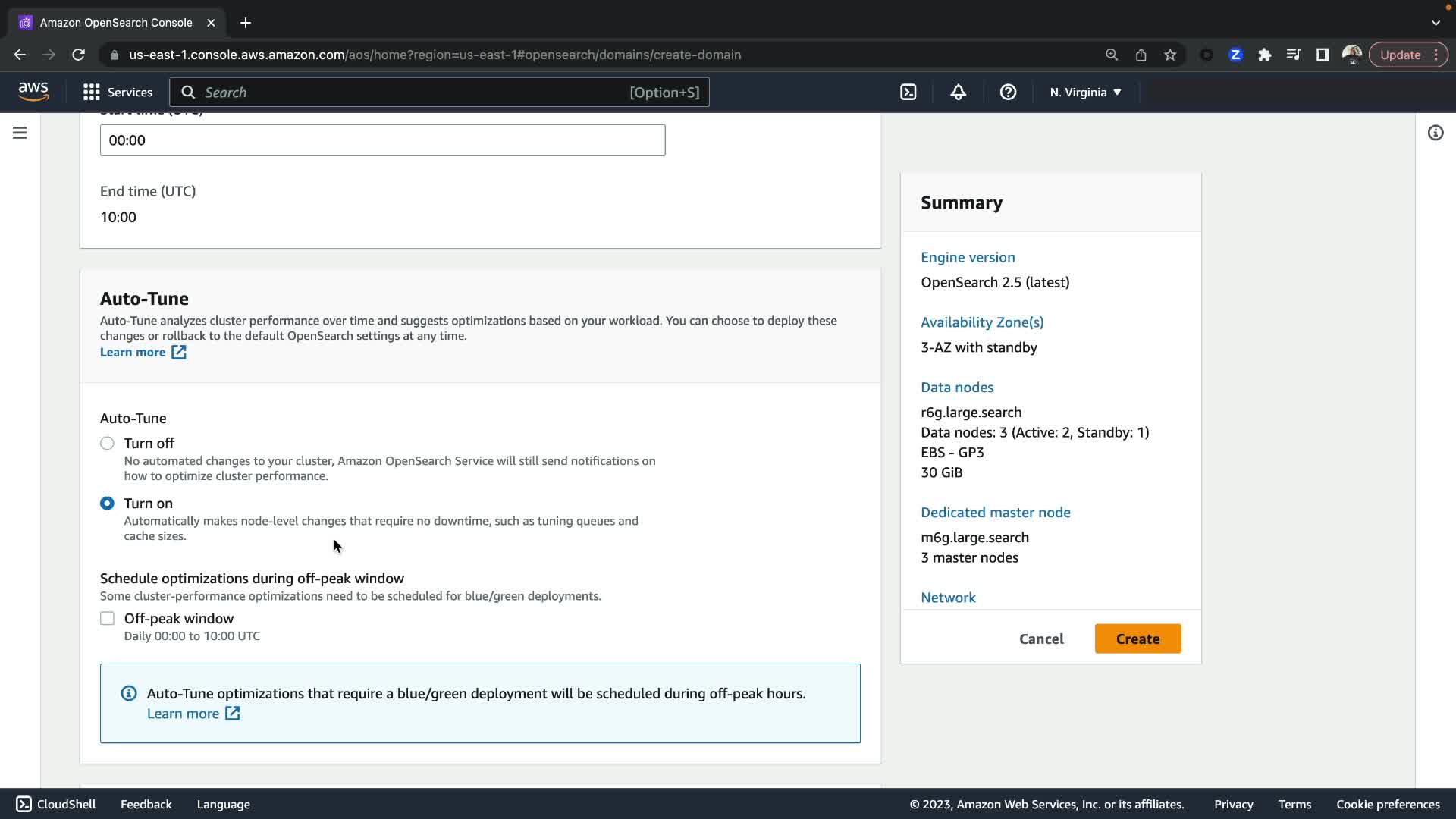Open the side navigation hamburger menu

(x=20, y=133)
